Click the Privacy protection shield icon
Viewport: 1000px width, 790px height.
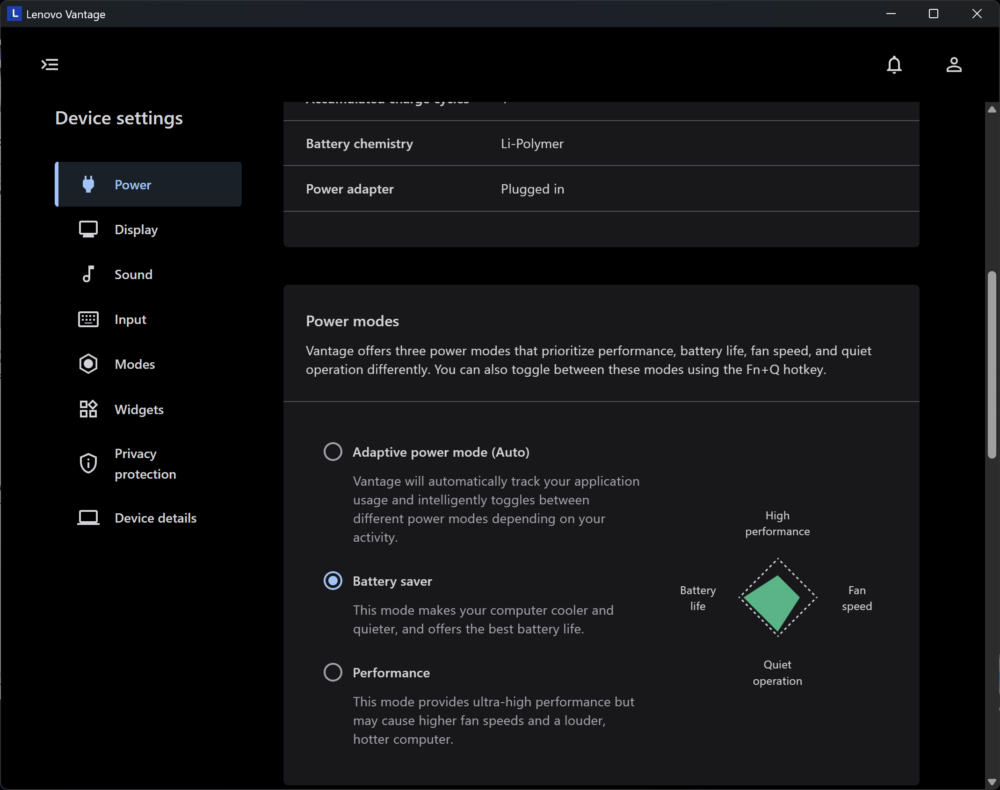89,464
